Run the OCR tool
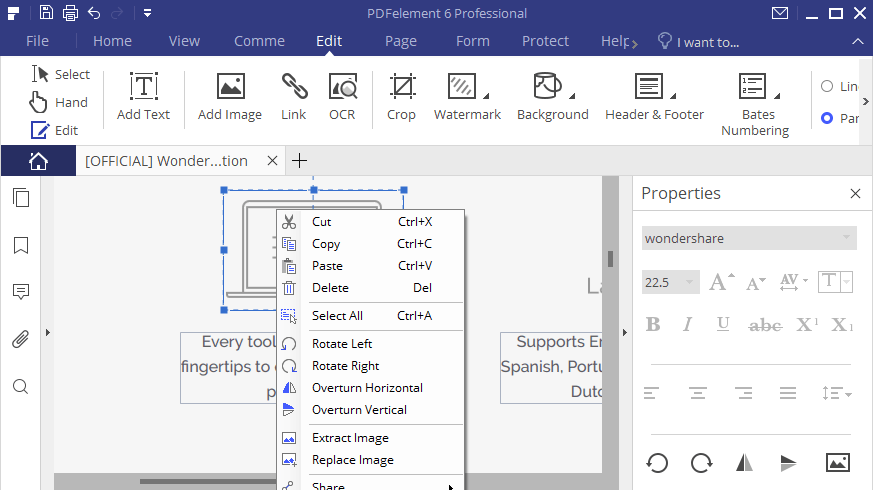 tap(342, 97)
